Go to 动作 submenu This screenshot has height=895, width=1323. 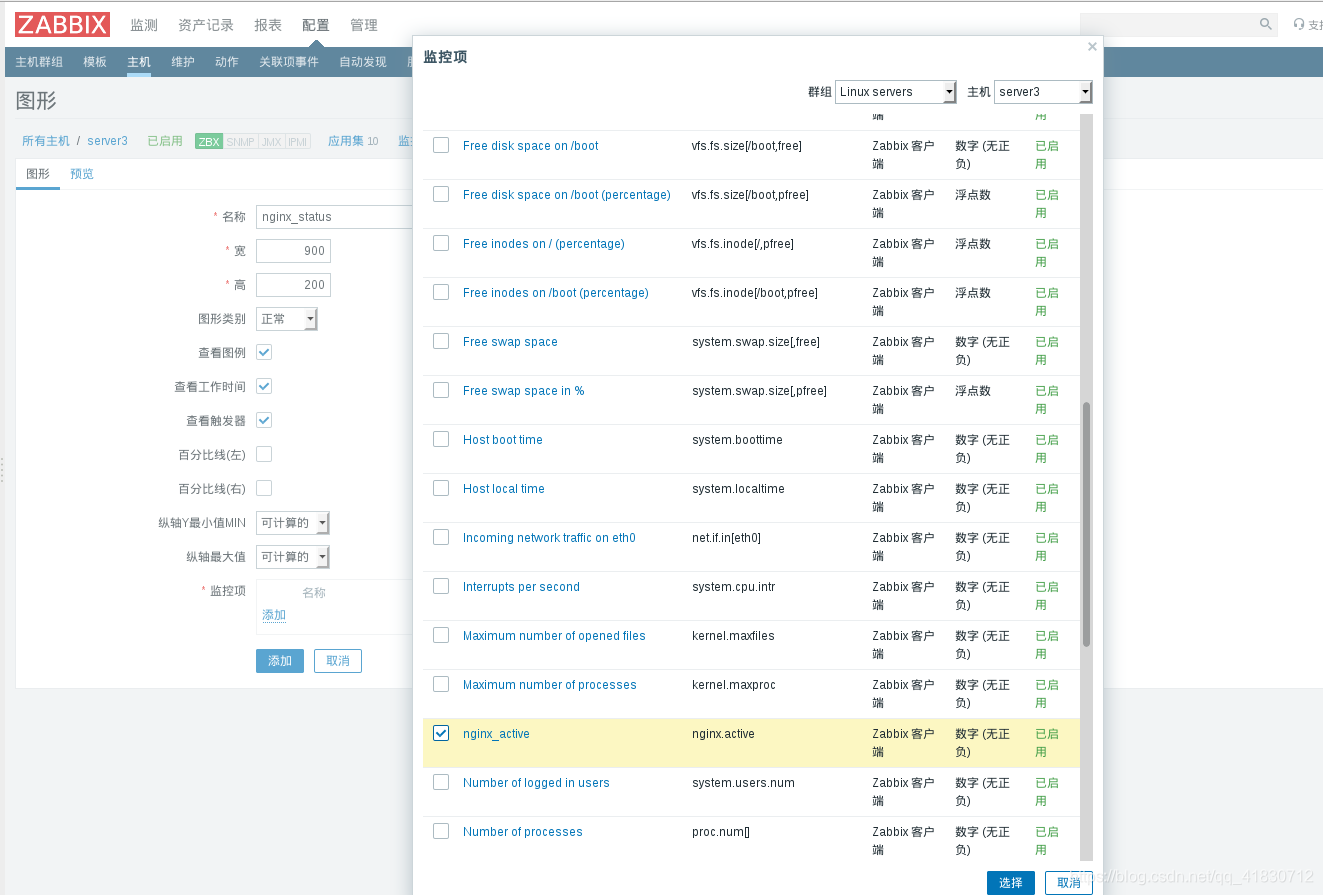pos(227,62)
